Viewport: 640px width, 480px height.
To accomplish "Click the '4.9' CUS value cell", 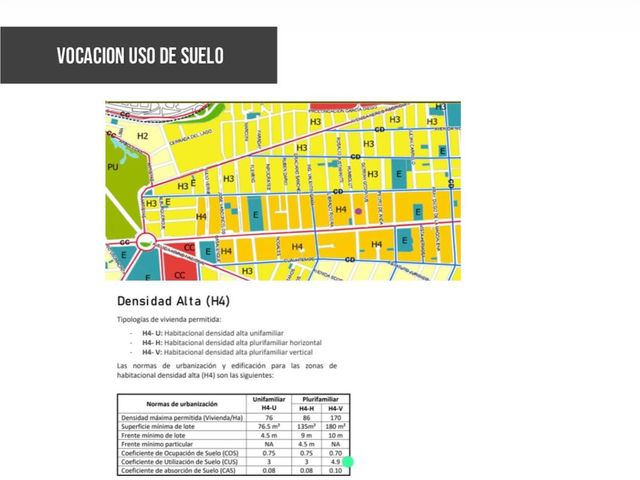I will tap(336, 462).
